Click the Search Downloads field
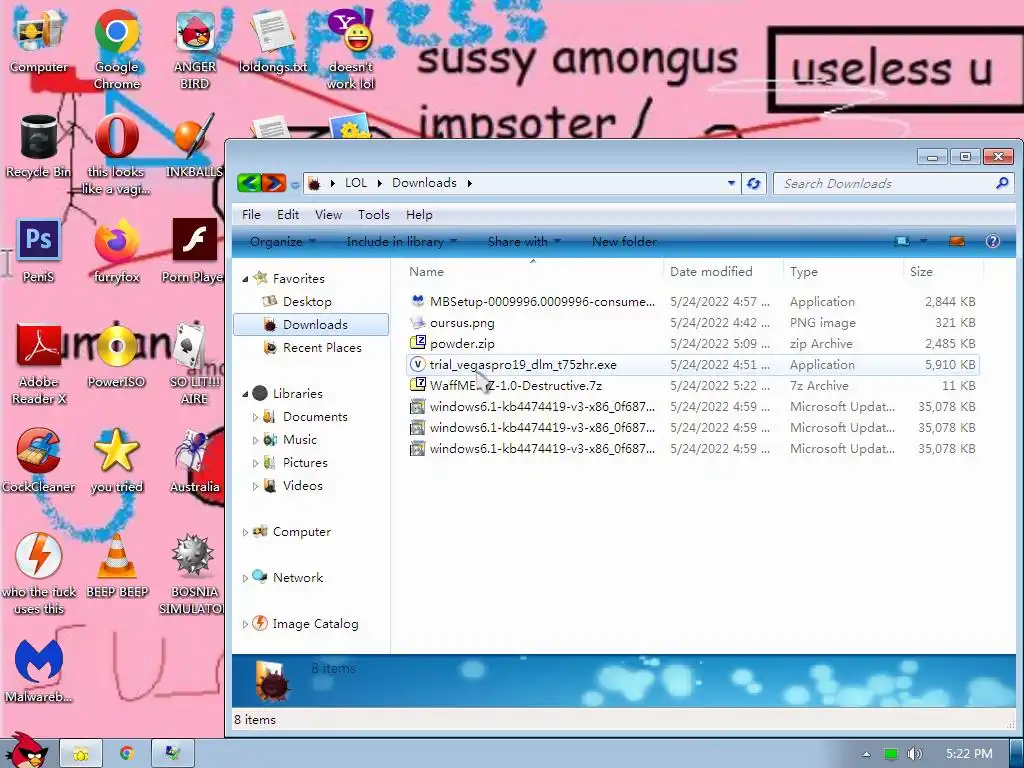 892,184
